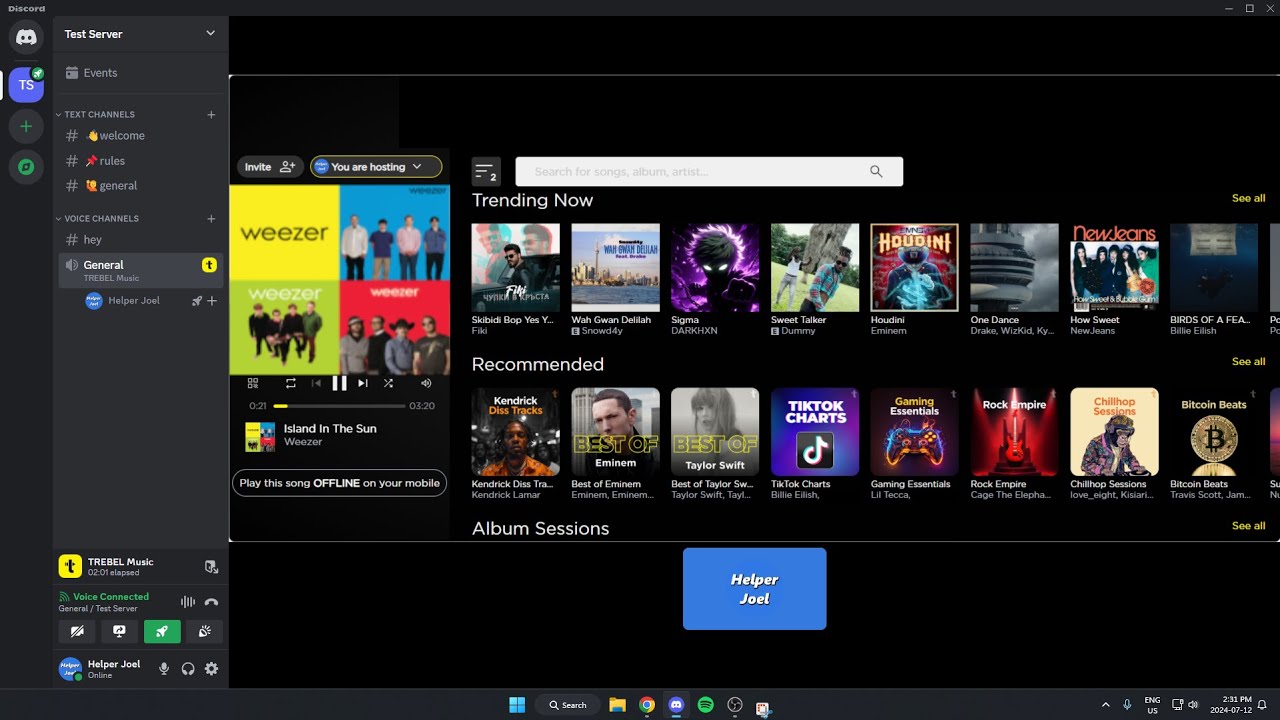Open the You are hosting dropdown
The width and height of the screenshot is (1280, 720).
(376, 167)
